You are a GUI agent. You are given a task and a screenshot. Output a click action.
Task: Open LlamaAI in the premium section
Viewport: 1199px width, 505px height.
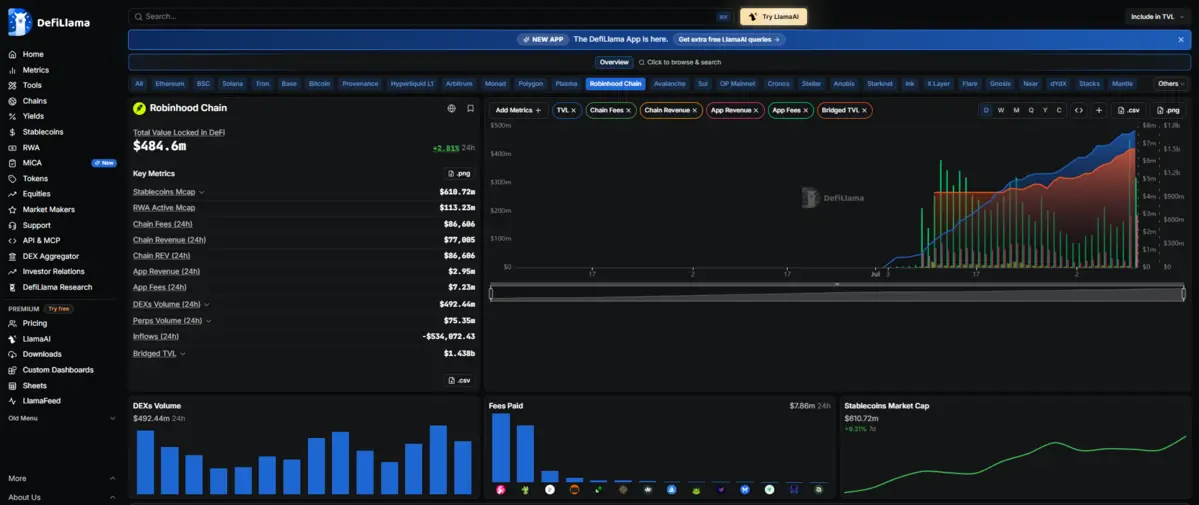point(28,338)
